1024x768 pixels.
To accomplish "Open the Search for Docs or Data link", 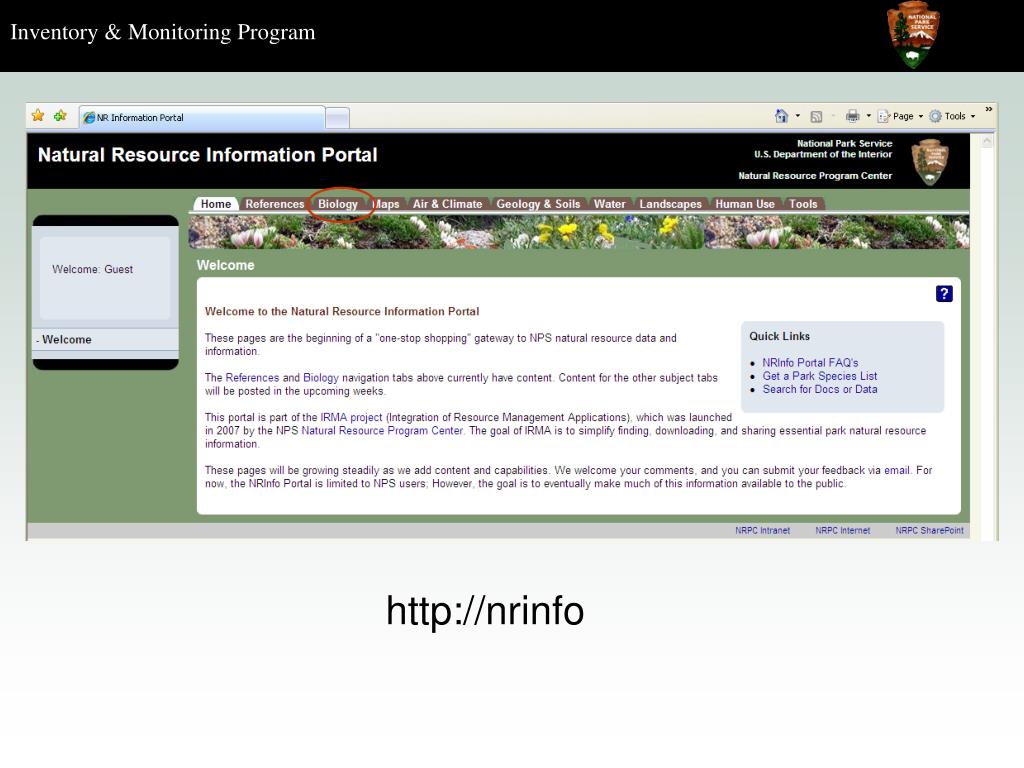I will click(x=820, y=389).
